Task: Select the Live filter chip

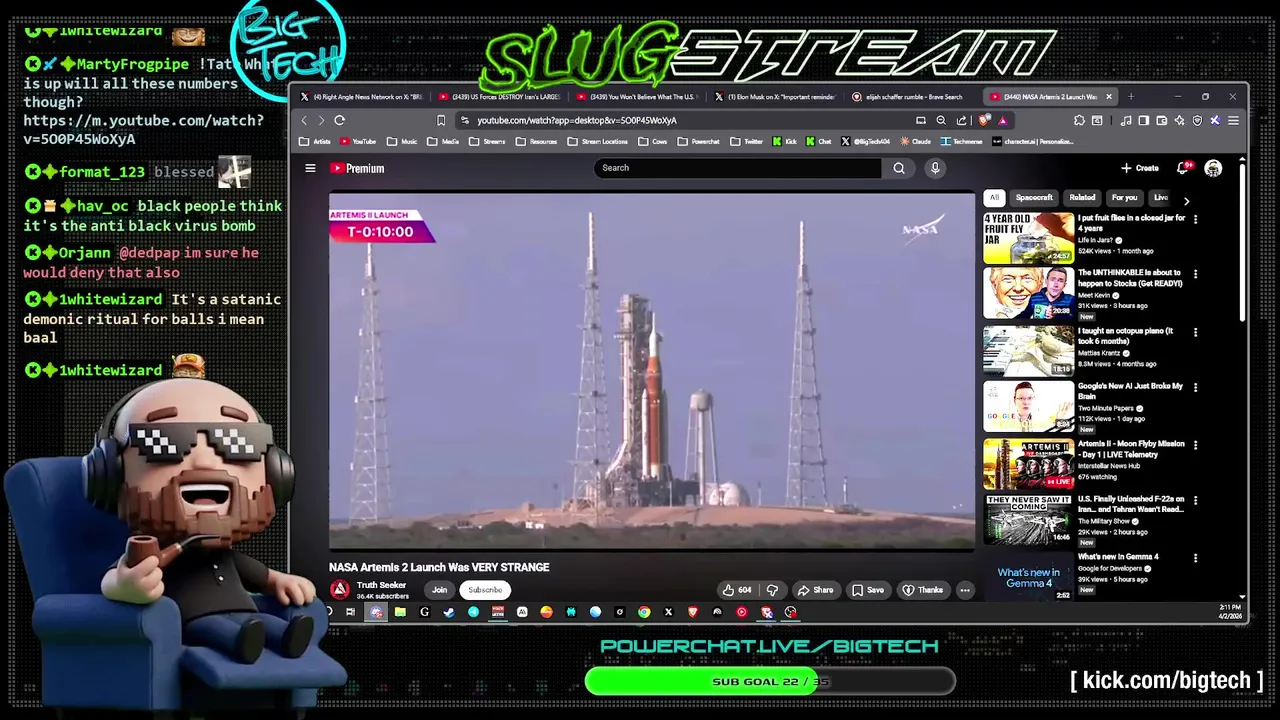Action: (1160, 198)
